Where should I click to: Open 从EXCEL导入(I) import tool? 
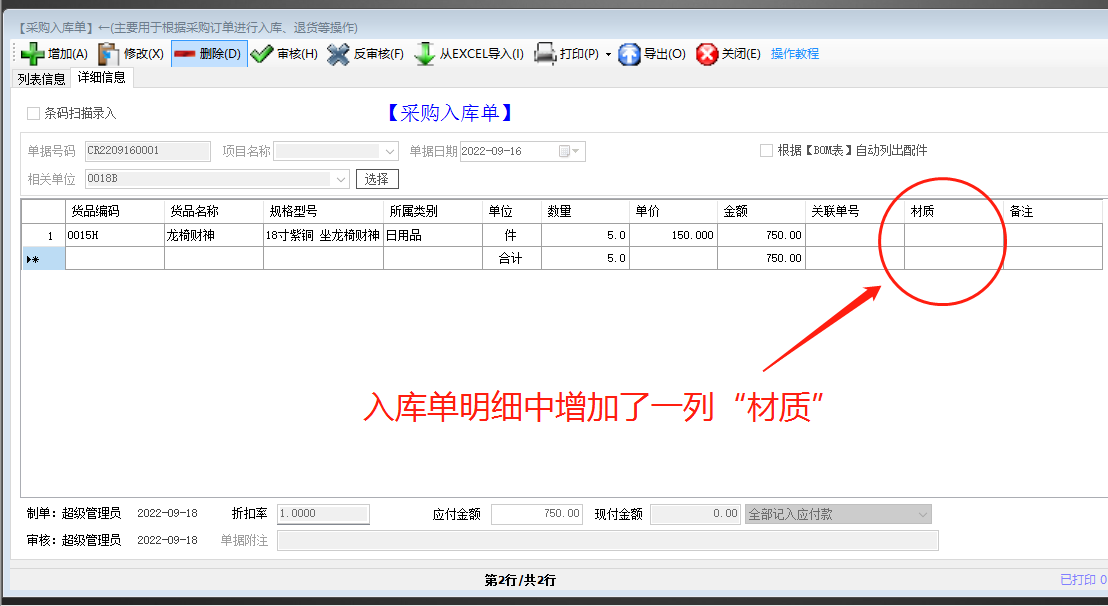click(424, 53)
